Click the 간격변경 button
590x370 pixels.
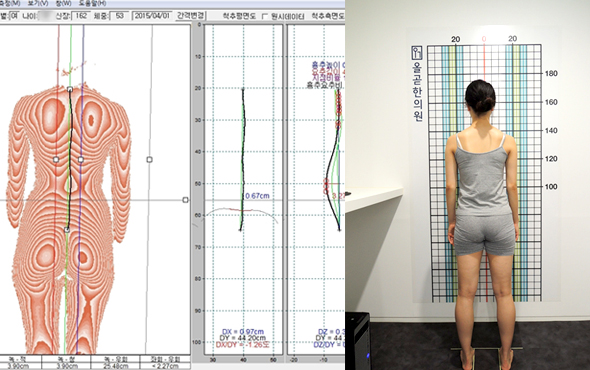(191, 16)
